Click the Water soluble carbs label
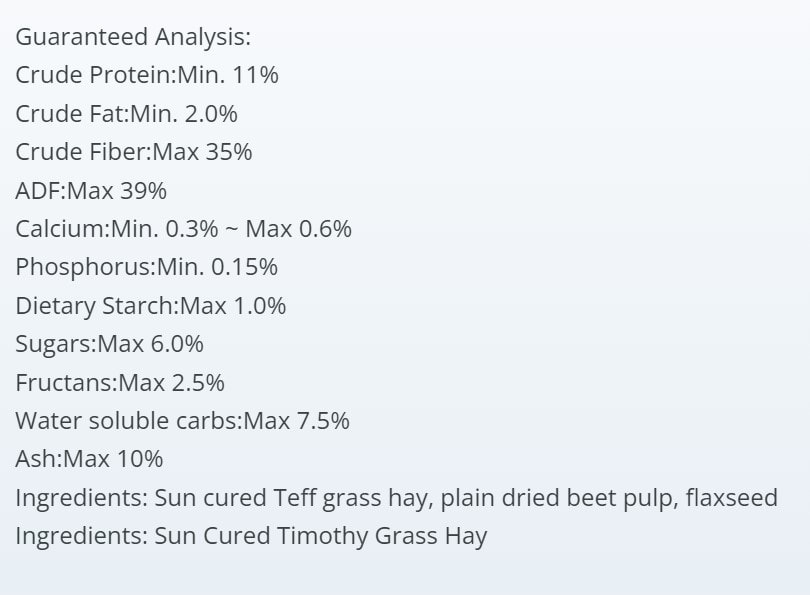 (x=127, y=421)
